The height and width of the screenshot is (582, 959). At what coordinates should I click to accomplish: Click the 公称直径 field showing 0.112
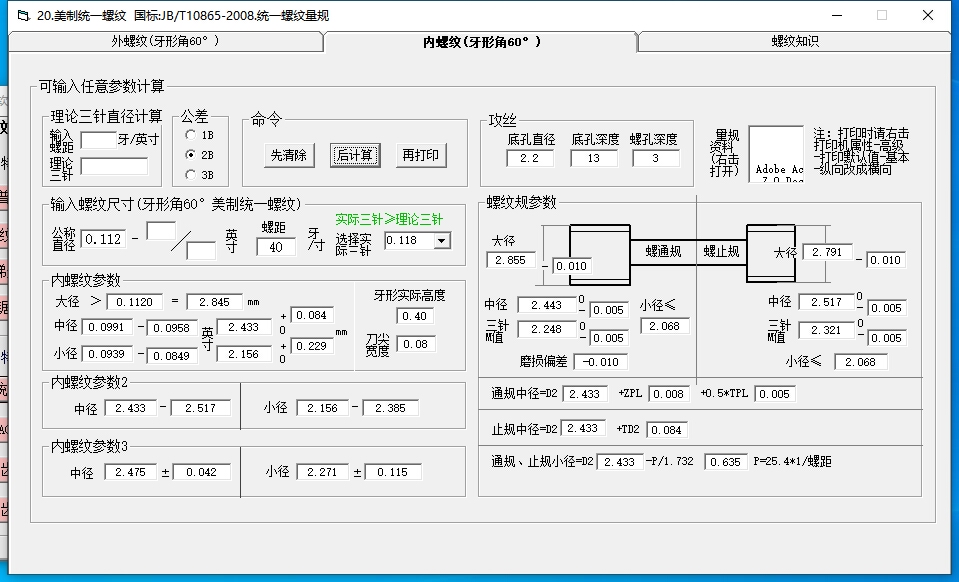[103, 239]
